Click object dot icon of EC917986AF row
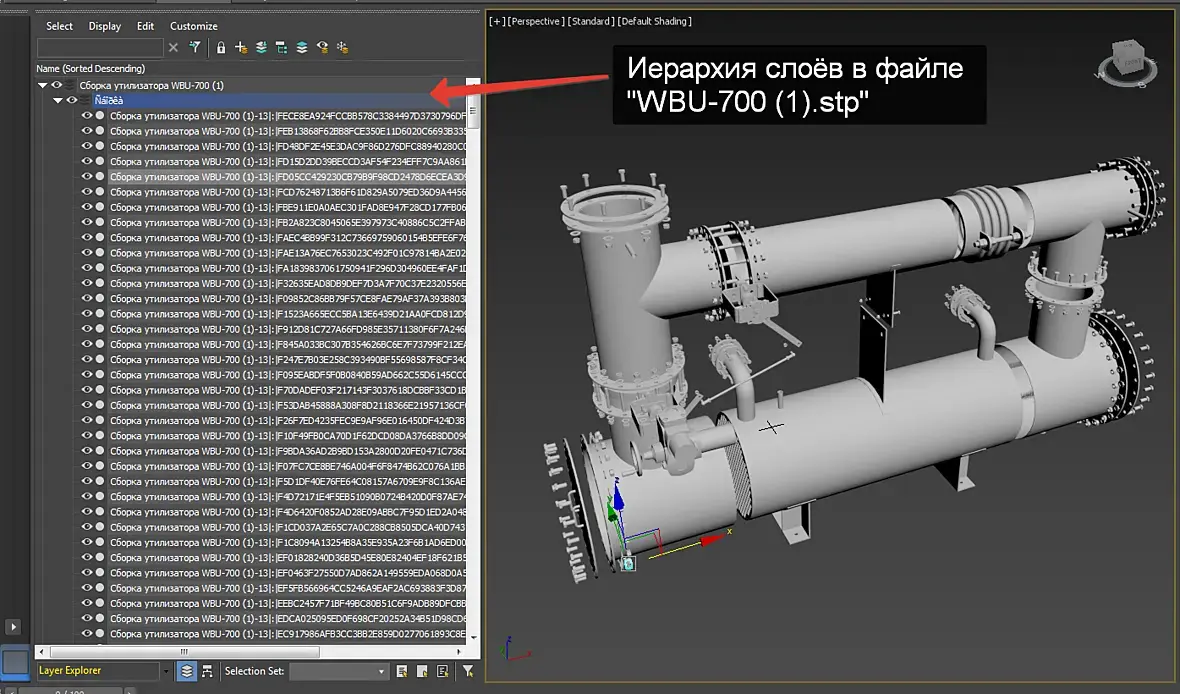The image size is (1180, 694). (x=100, y=634)
